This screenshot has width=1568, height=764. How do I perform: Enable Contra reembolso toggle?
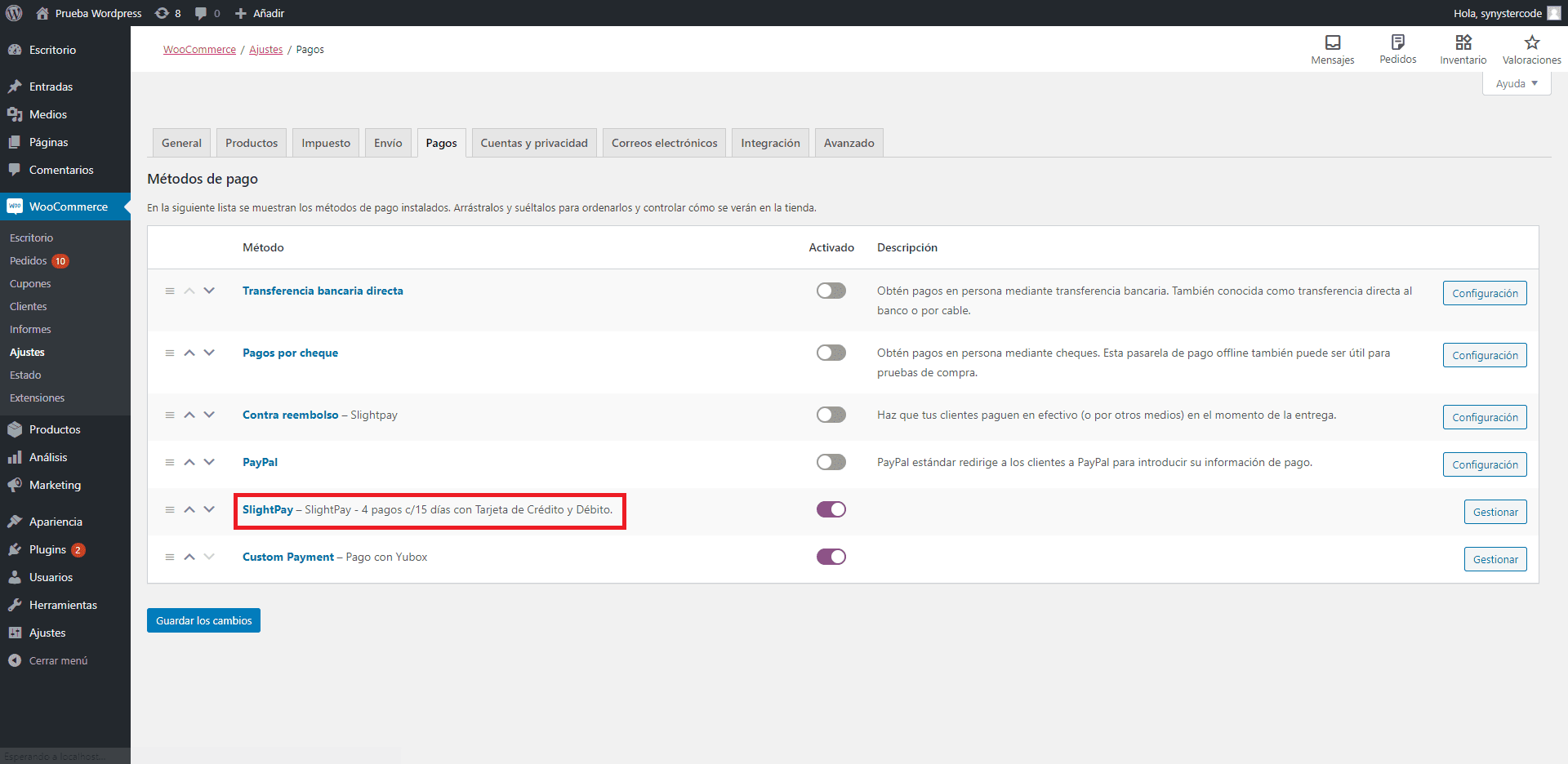831,415
